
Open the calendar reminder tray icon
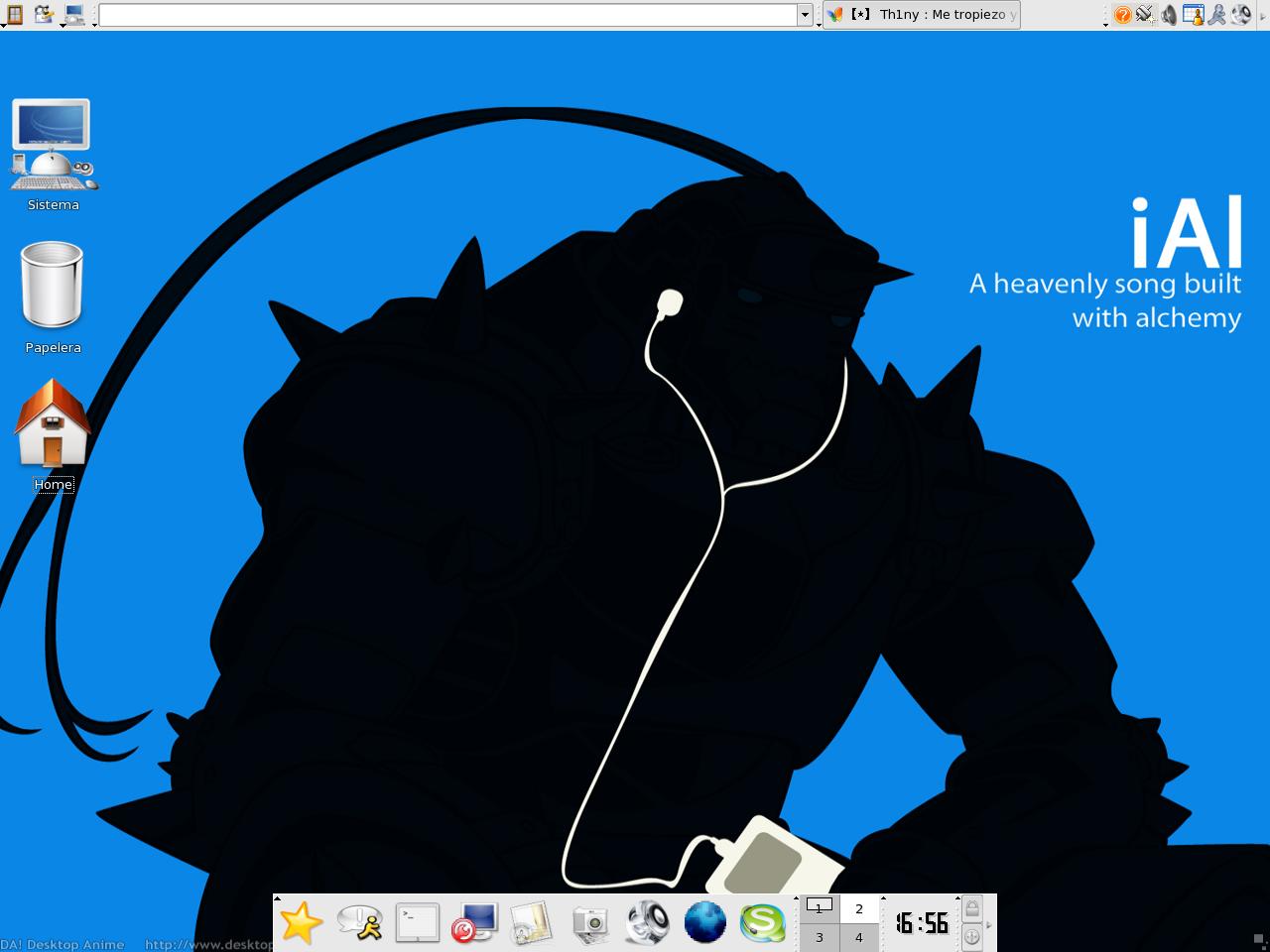tap(1193, 15)
